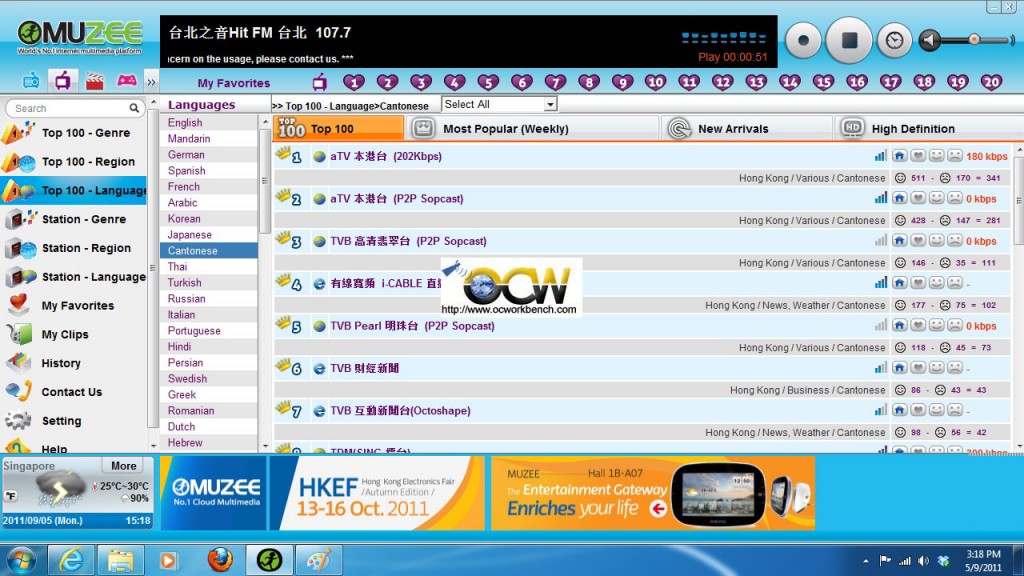Viewport: 1024px width, 576px height.
Task: Toggle Fahrenheit unit in weather widget
Action: (10, 496)
